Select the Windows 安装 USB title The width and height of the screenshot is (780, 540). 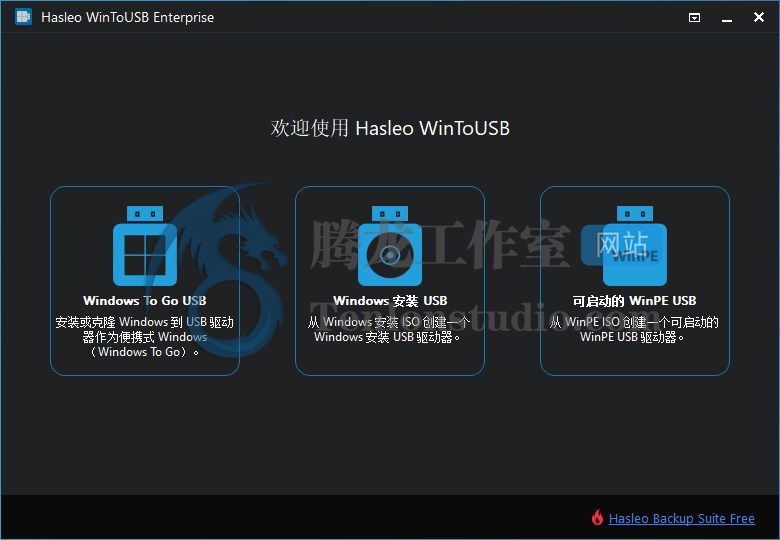tap(390, 301)
